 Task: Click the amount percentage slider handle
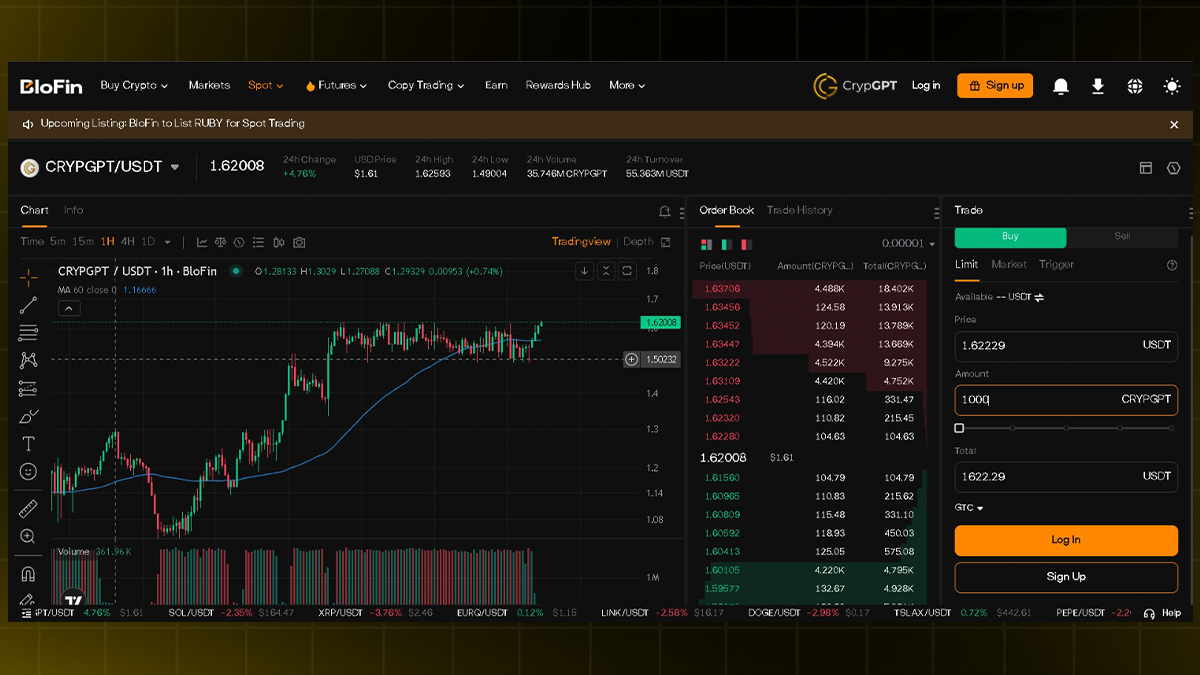click(960, 428)
